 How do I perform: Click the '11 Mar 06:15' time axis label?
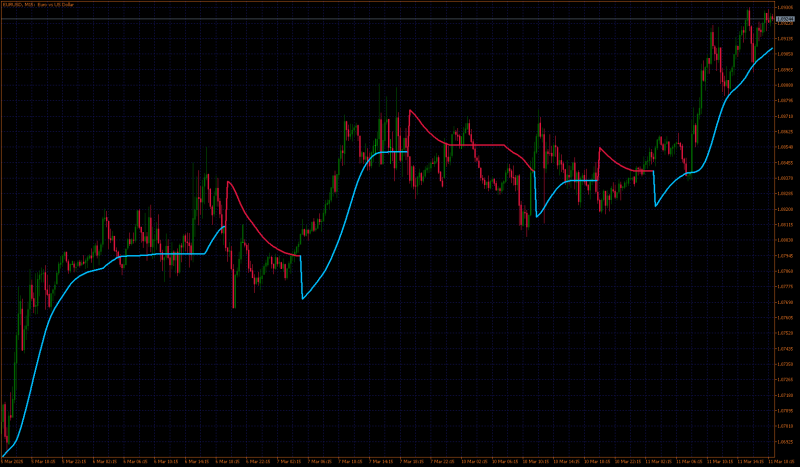click(688, 461)
